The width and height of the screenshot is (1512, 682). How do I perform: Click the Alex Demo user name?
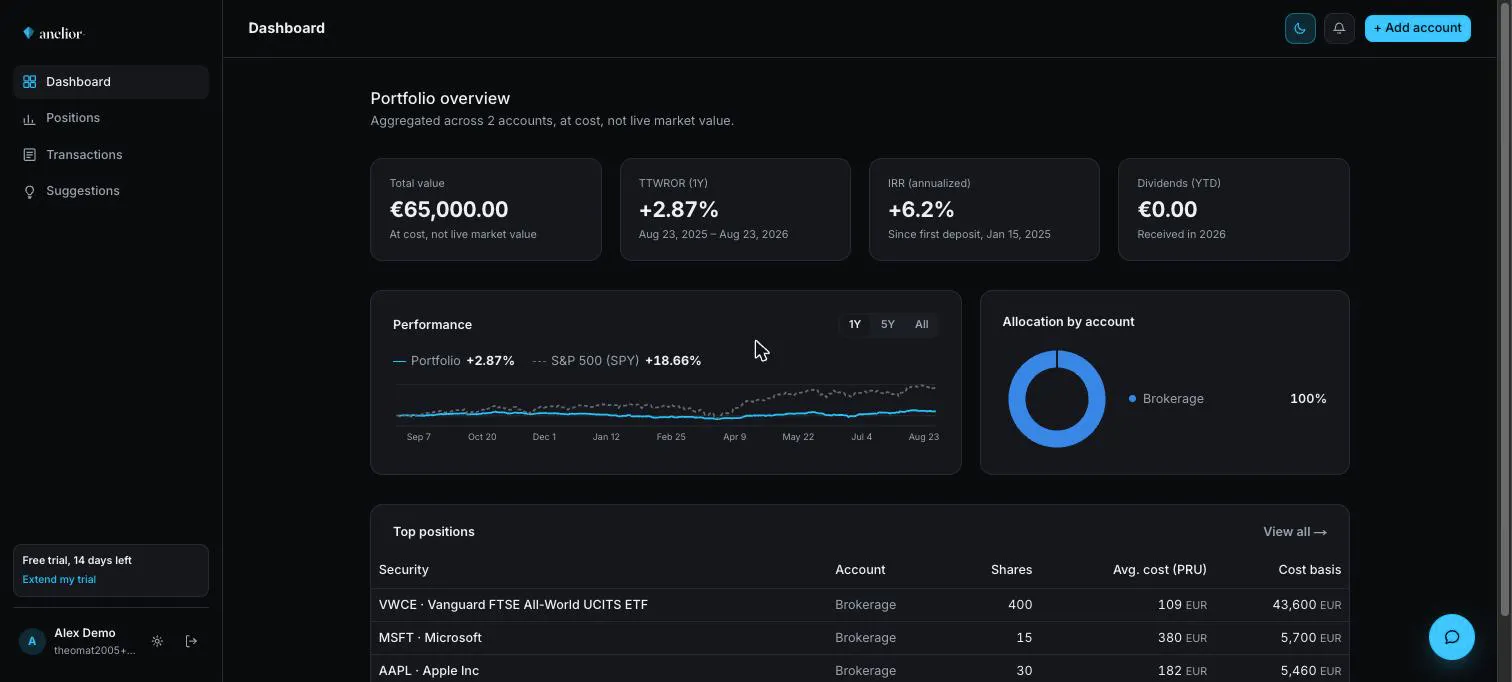click(x=85, y=633)
